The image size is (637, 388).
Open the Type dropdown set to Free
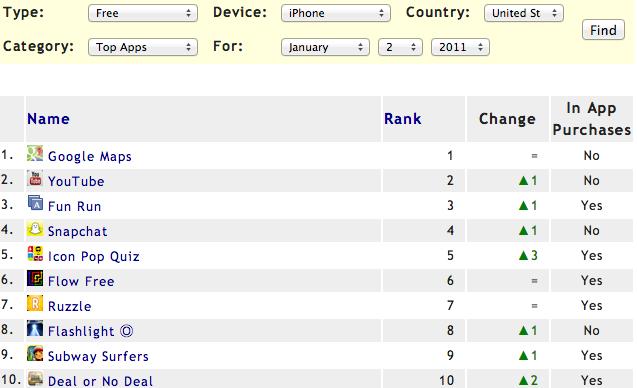(143, 13)
